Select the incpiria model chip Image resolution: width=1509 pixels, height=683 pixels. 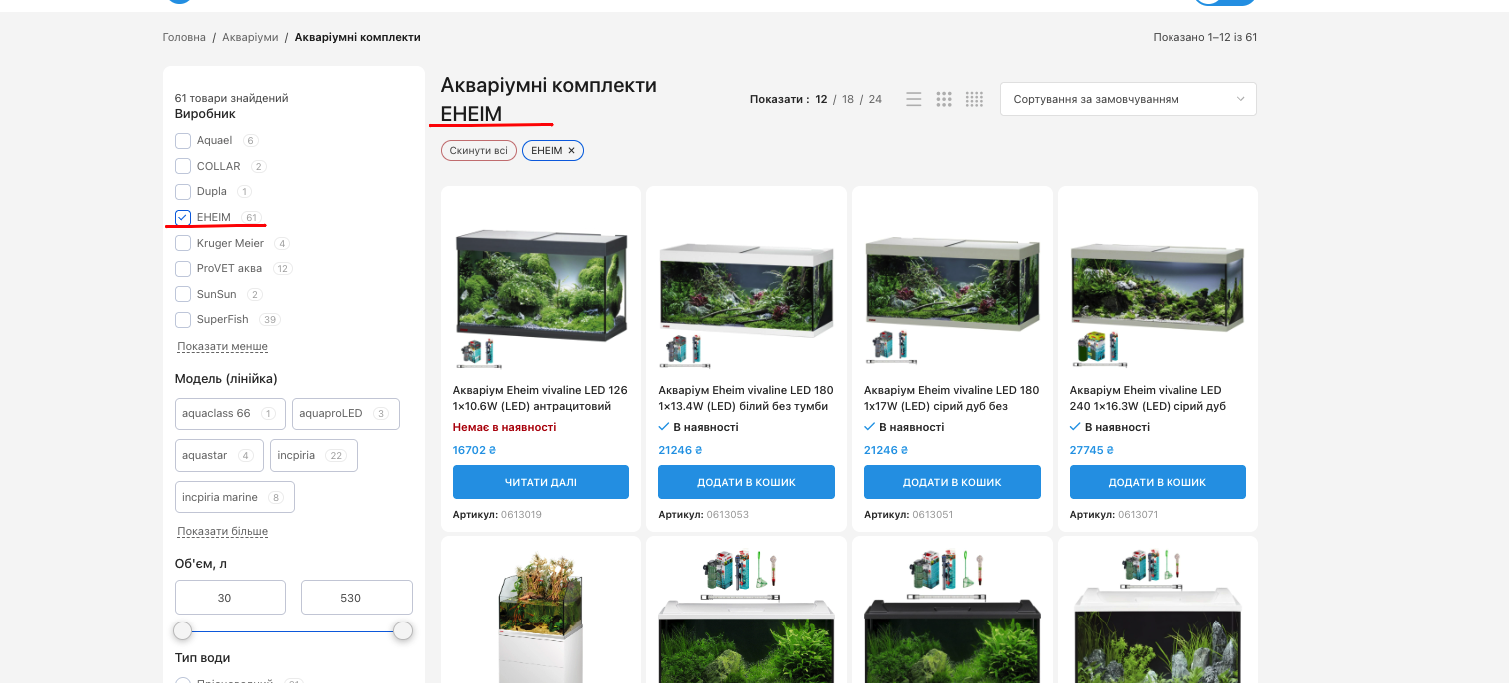pos(314,455)
